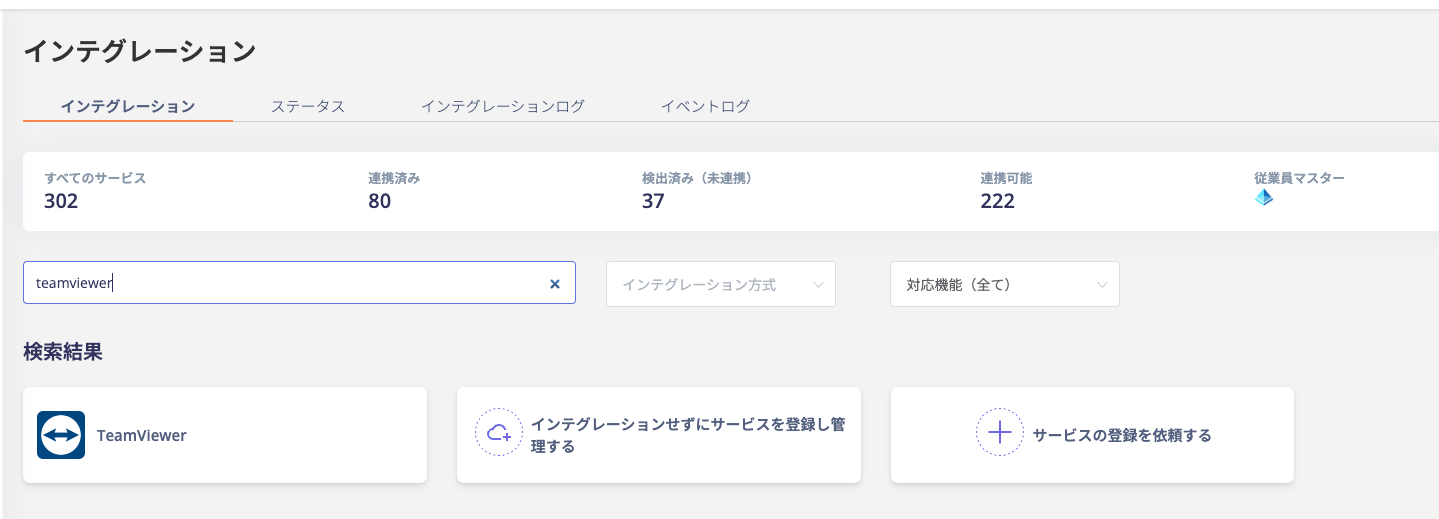Click the 検索結果 heading
The width and height of the screenshot is (1439, 519).
coord(63,352)
